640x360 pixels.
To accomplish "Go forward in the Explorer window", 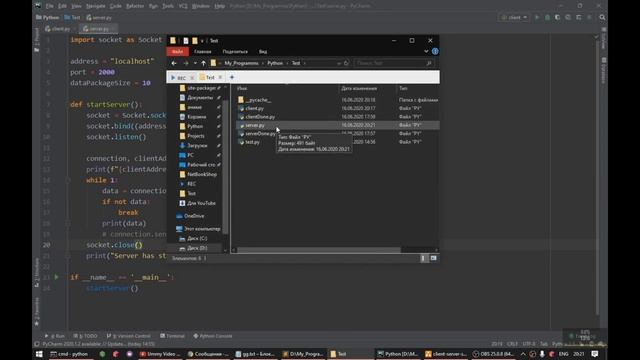I will pos(186,63).
